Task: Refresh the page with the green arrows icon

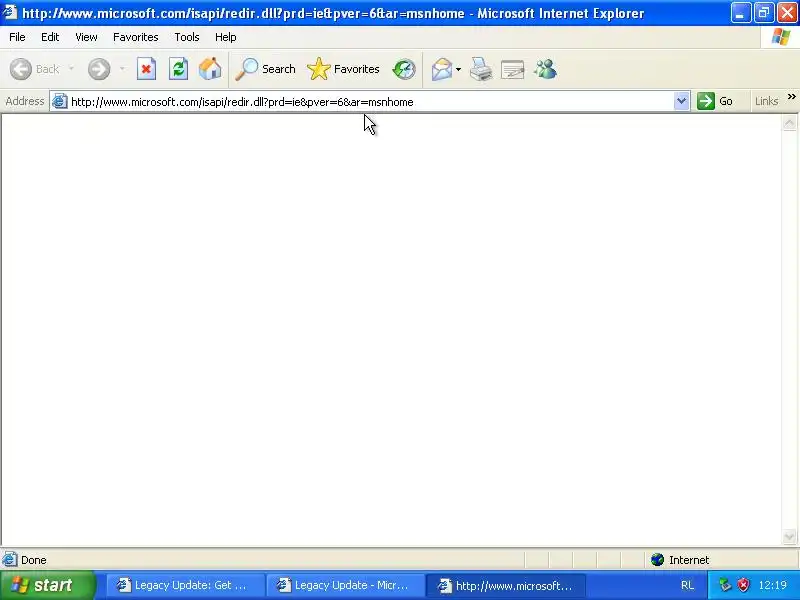Action: (x=179, y=69)
